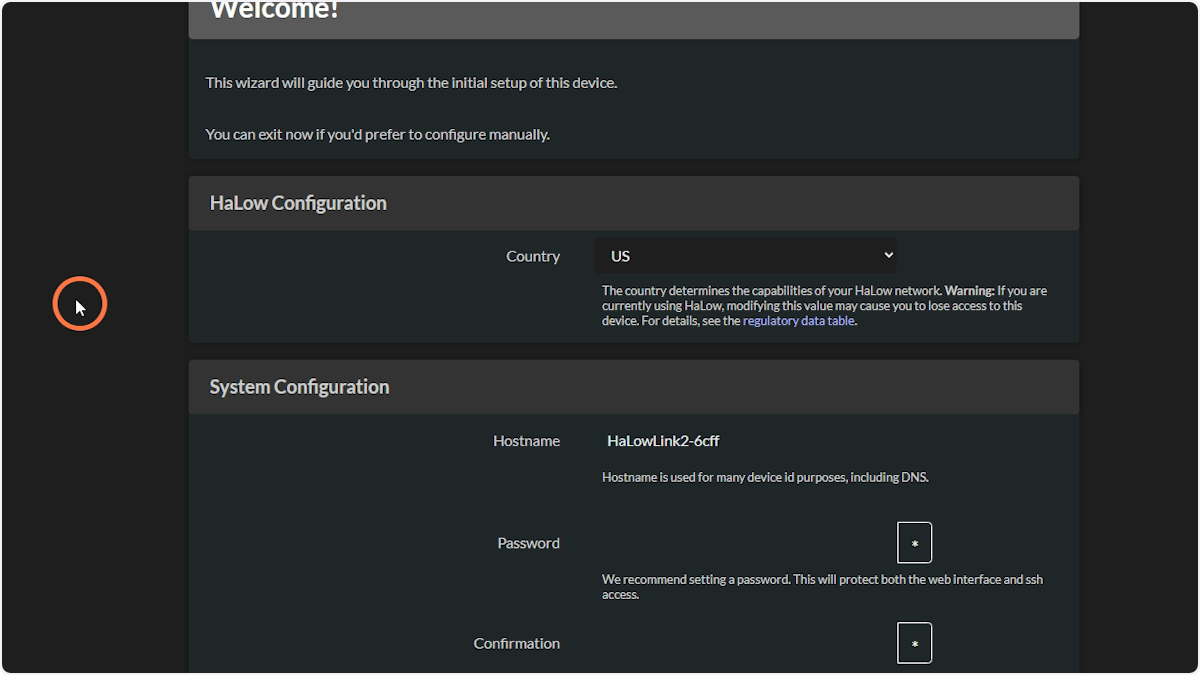The width and height of the screenshot is (1200, 675).
Task: Open the regulatory data table link
Action: 798,320
